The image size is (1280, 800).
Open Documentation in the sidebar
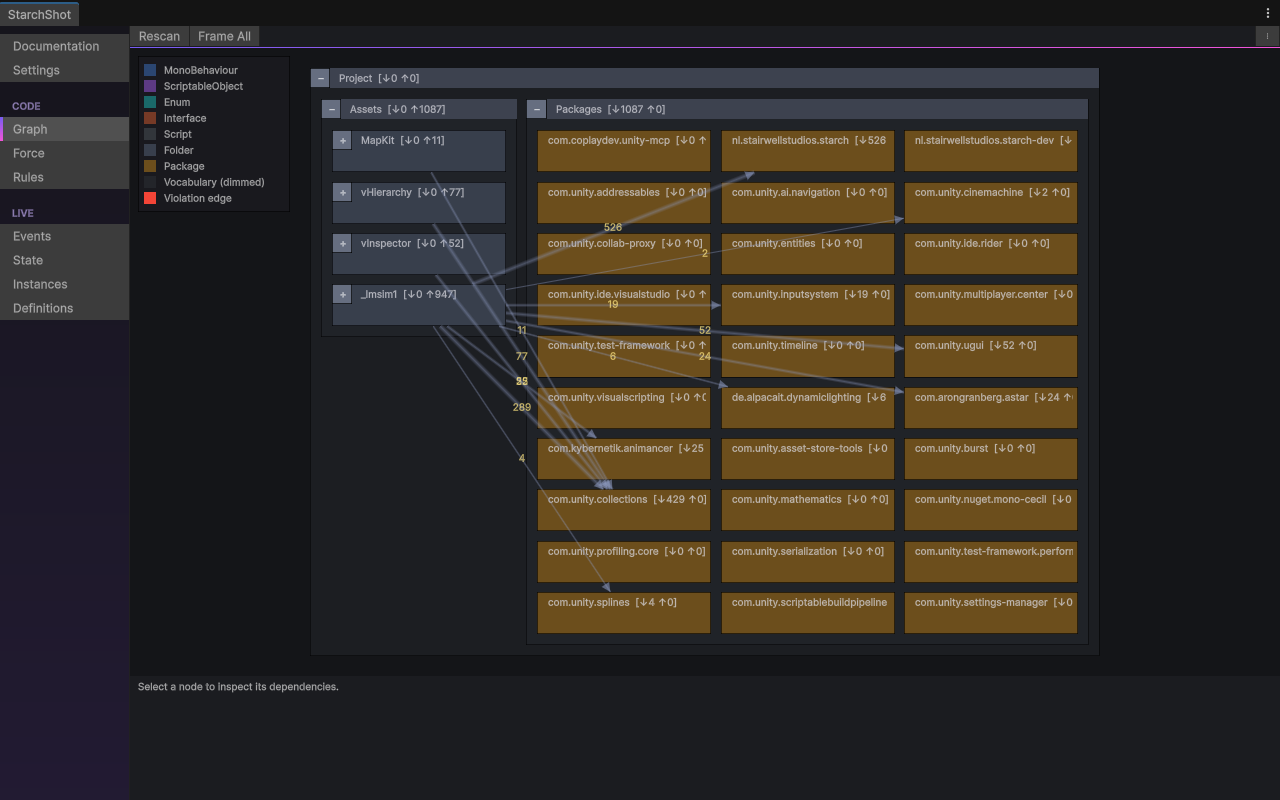point(64,46)
